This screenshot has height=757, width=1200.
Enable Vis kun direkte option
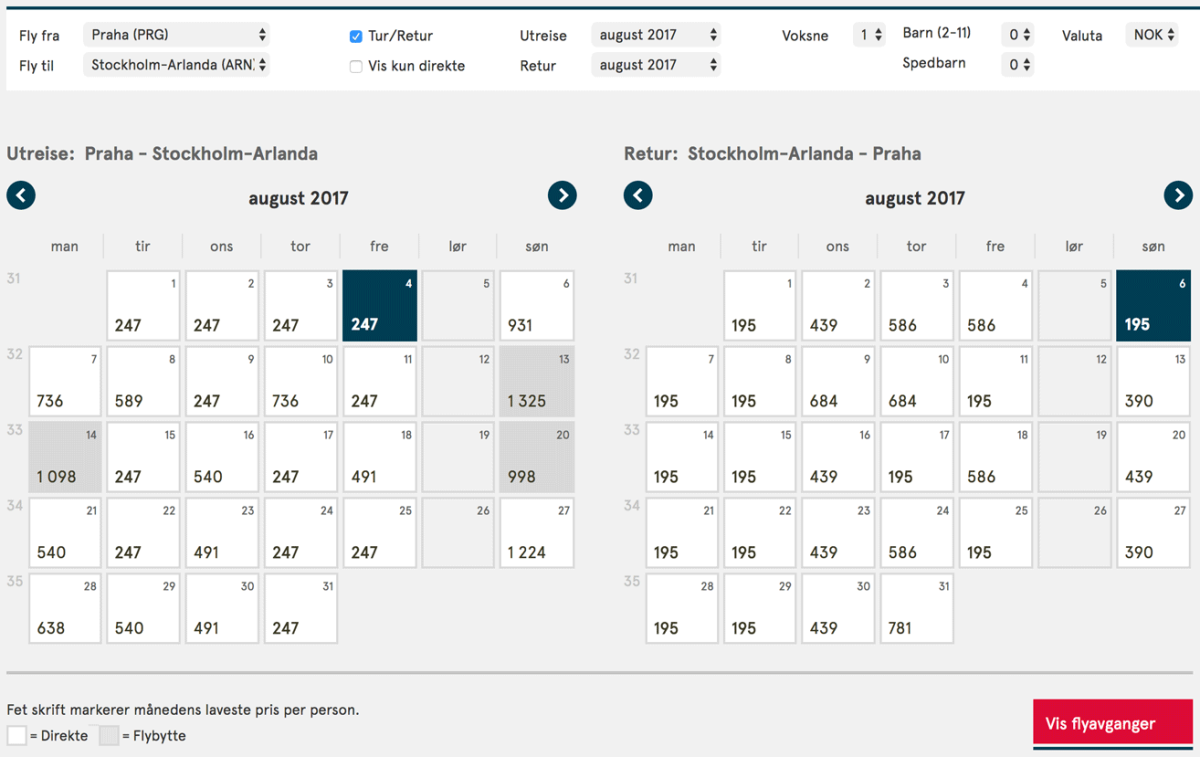(356, 67)
